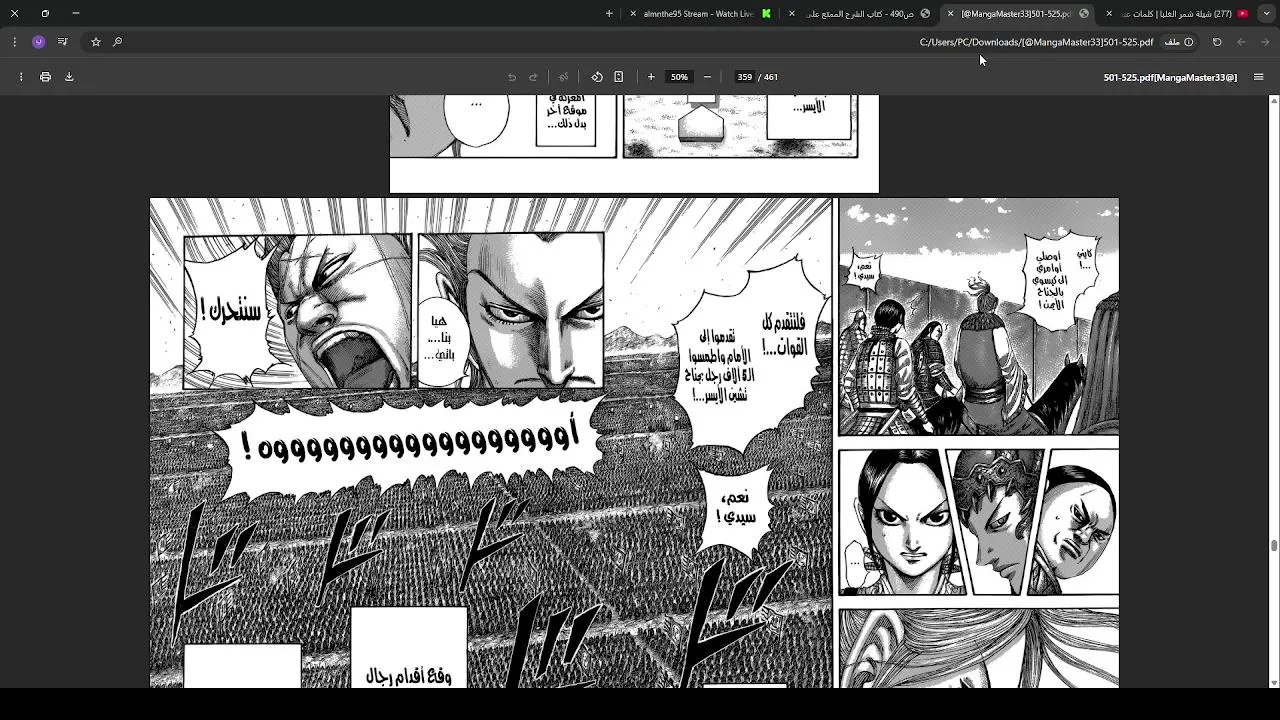Open a new browser tab
The height and width of the screenshot is (720, 1280).
coord(609,13)
